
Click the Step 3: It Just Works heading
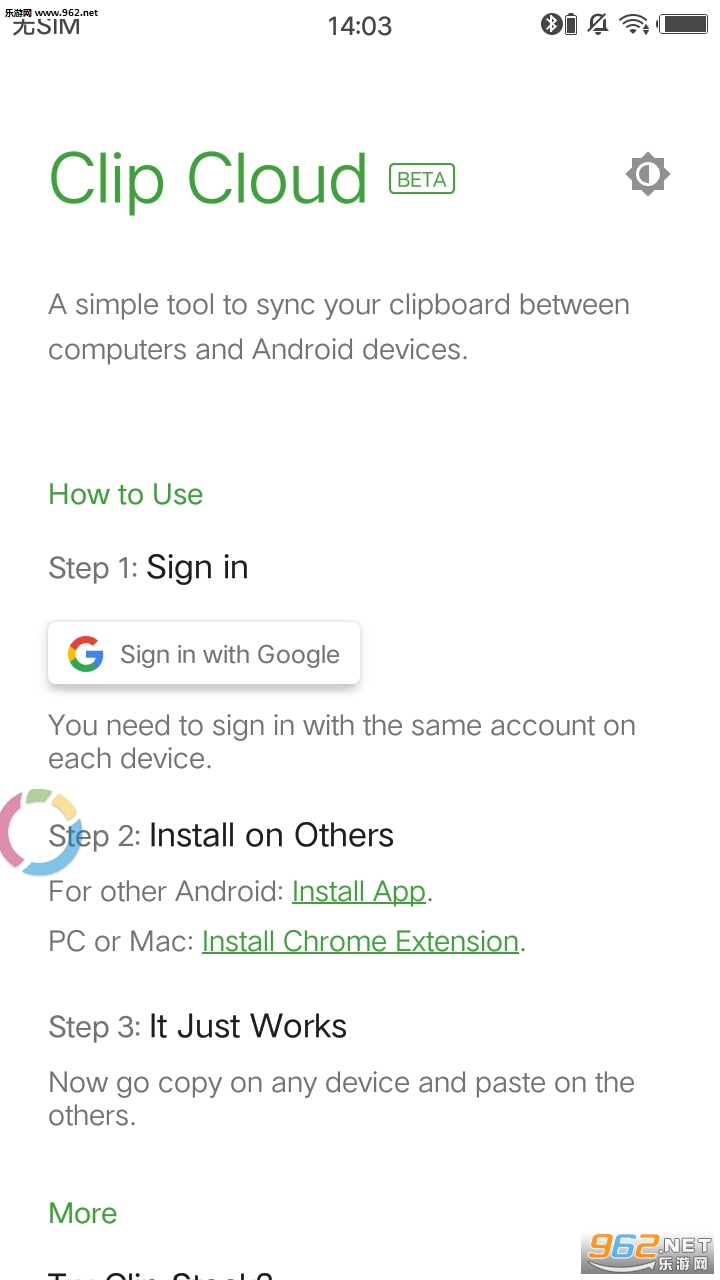coord(198,1026)
